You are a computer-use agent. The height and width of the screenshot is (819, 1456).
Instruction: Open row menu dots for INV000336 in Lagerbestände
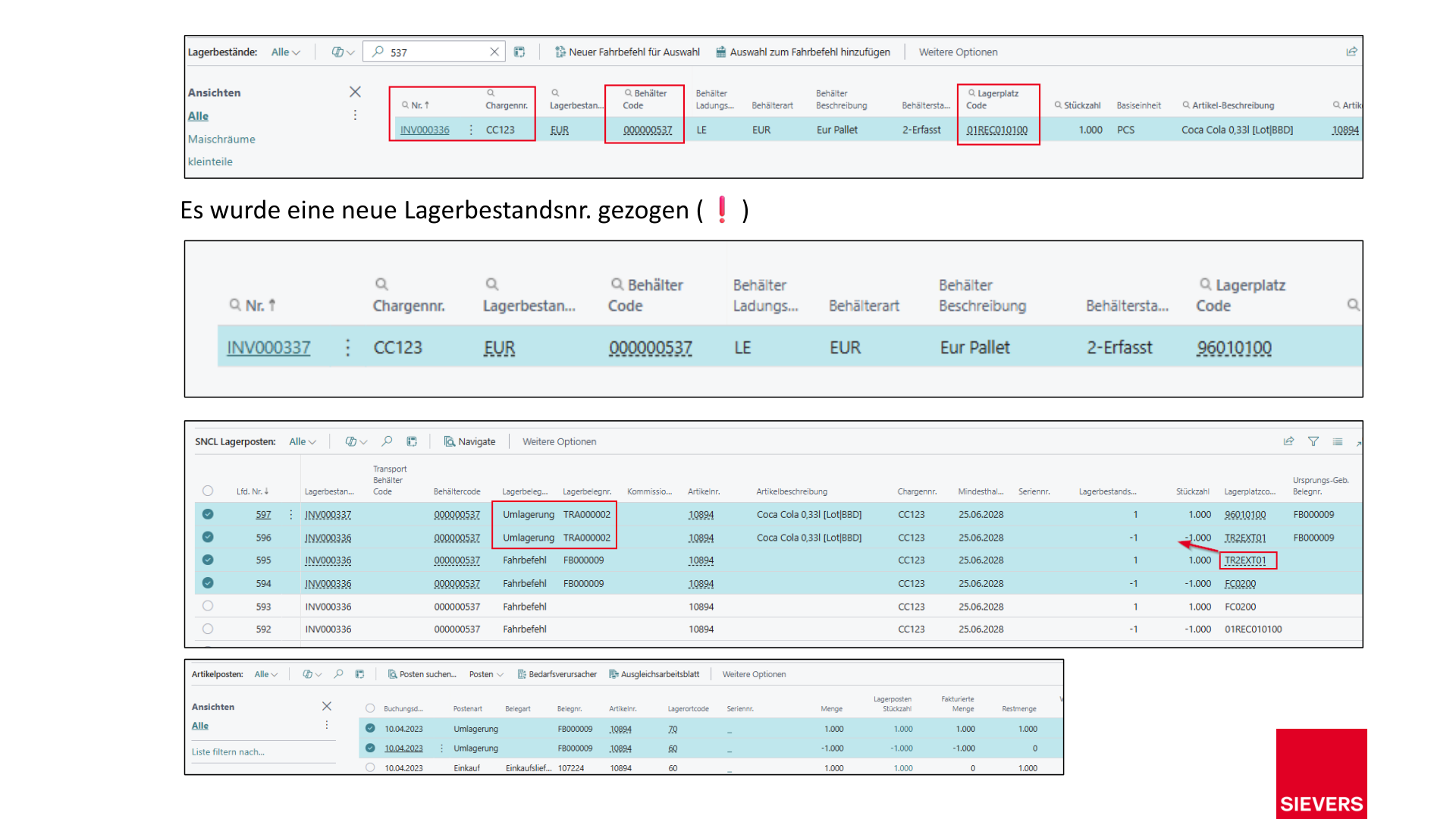[471, 130]
